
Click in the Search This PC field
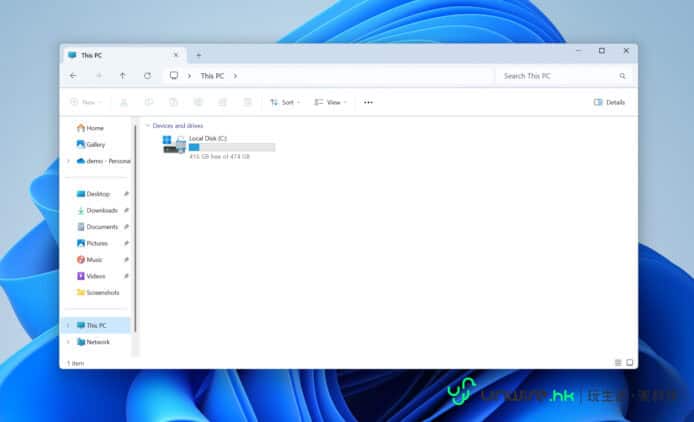[x=555, y=76]
